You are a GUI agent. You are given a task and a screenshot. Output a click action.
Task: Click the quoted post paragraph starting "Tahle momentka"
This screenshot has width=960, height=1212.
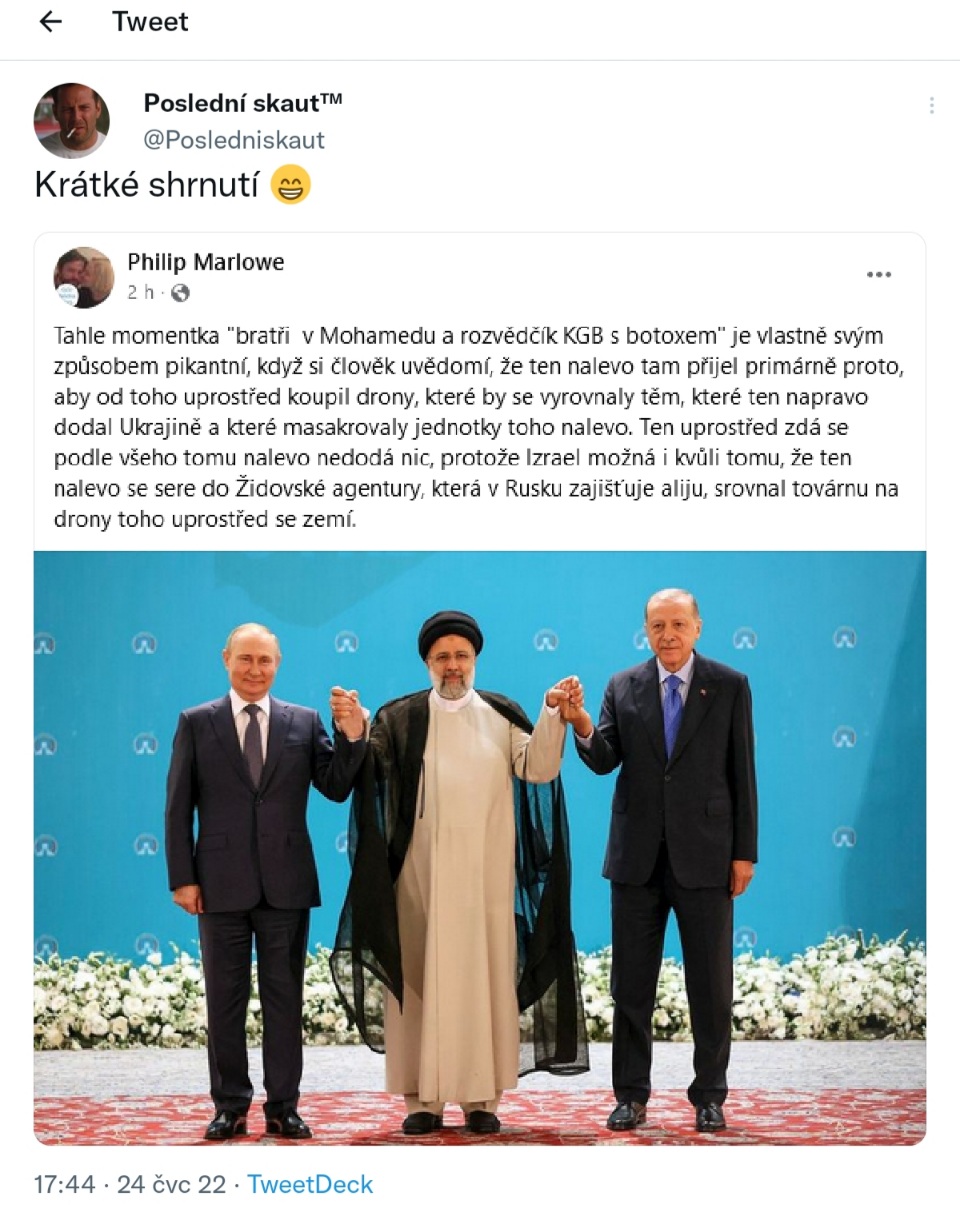479,428
